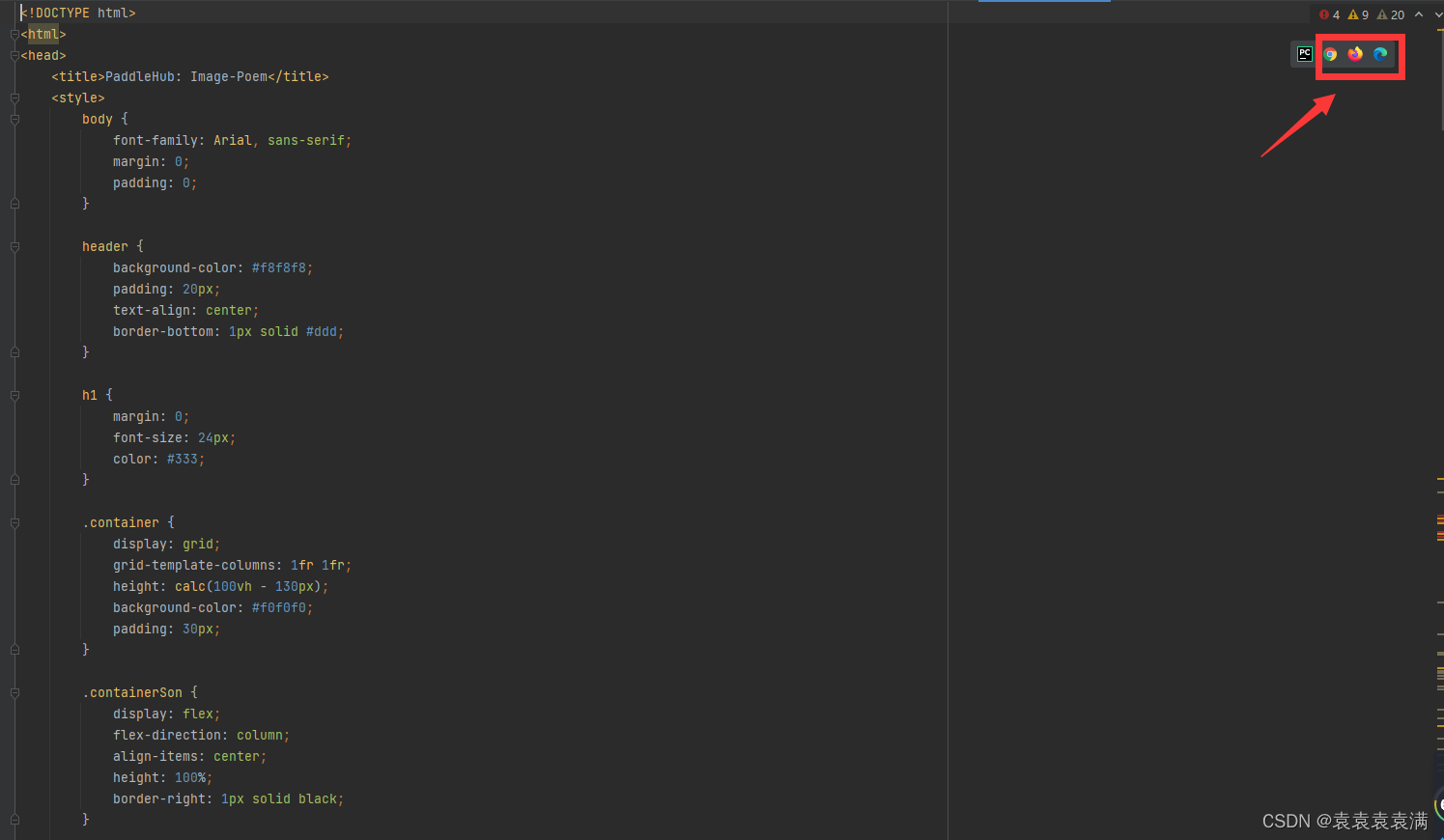Click the red error count indicator showing 4
1444x840 pixels.
click(x=1330, y=14)
